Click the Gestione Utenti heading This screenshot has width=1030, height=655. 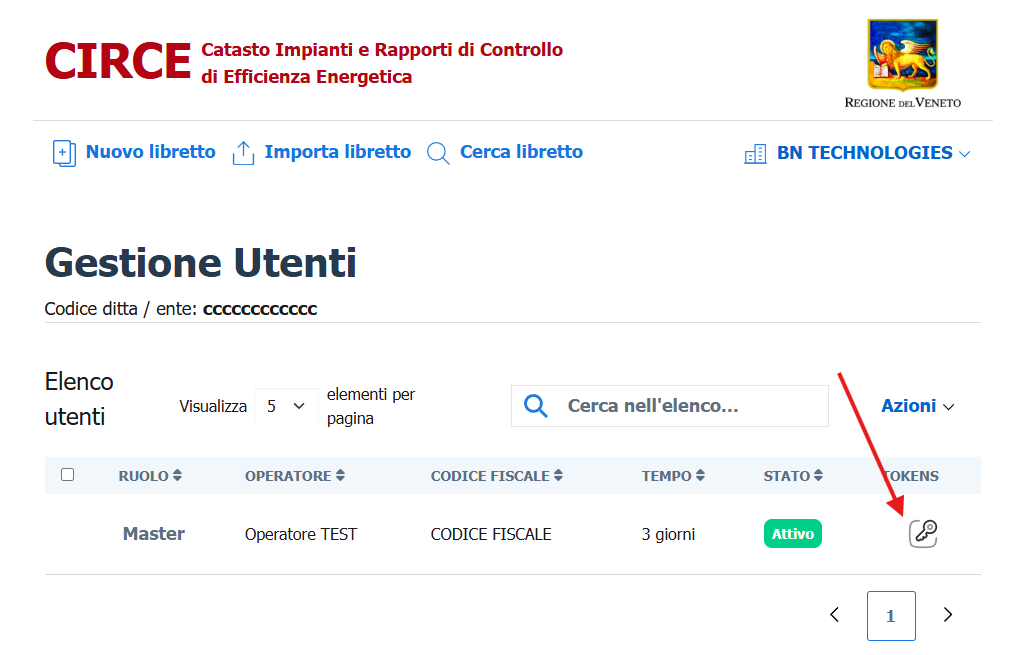click(x=200, y=263)
